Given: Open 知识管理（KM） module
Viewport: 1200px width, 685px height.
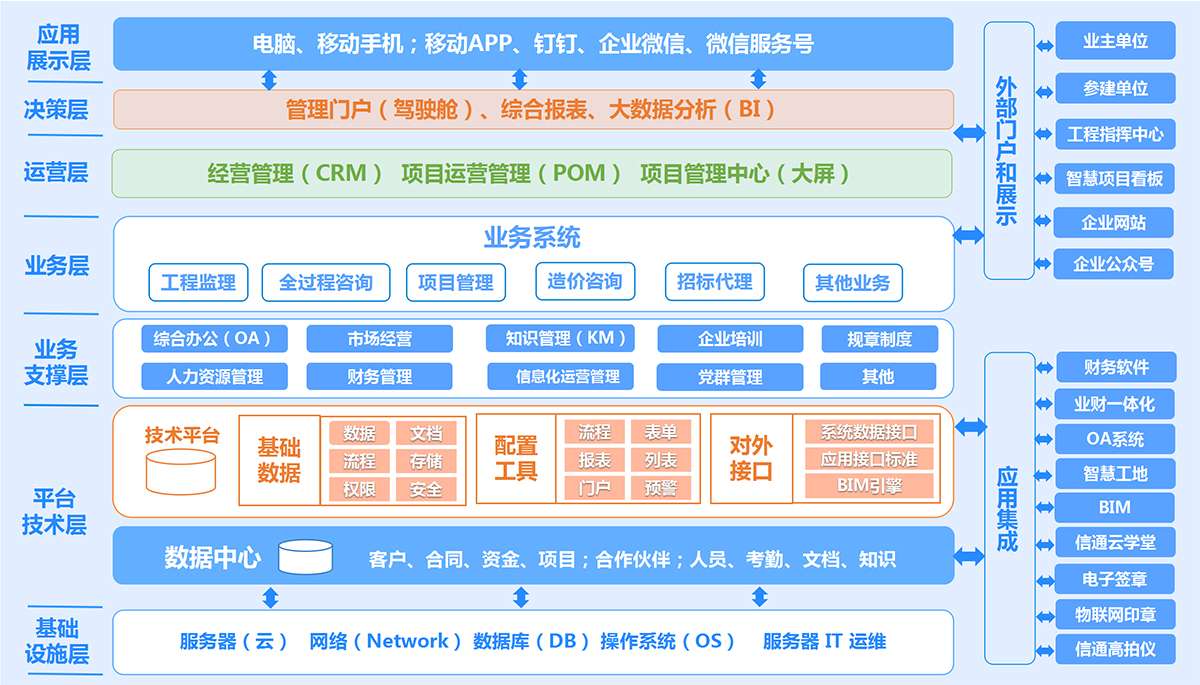Looking at the screenshot, I should 560,339.
